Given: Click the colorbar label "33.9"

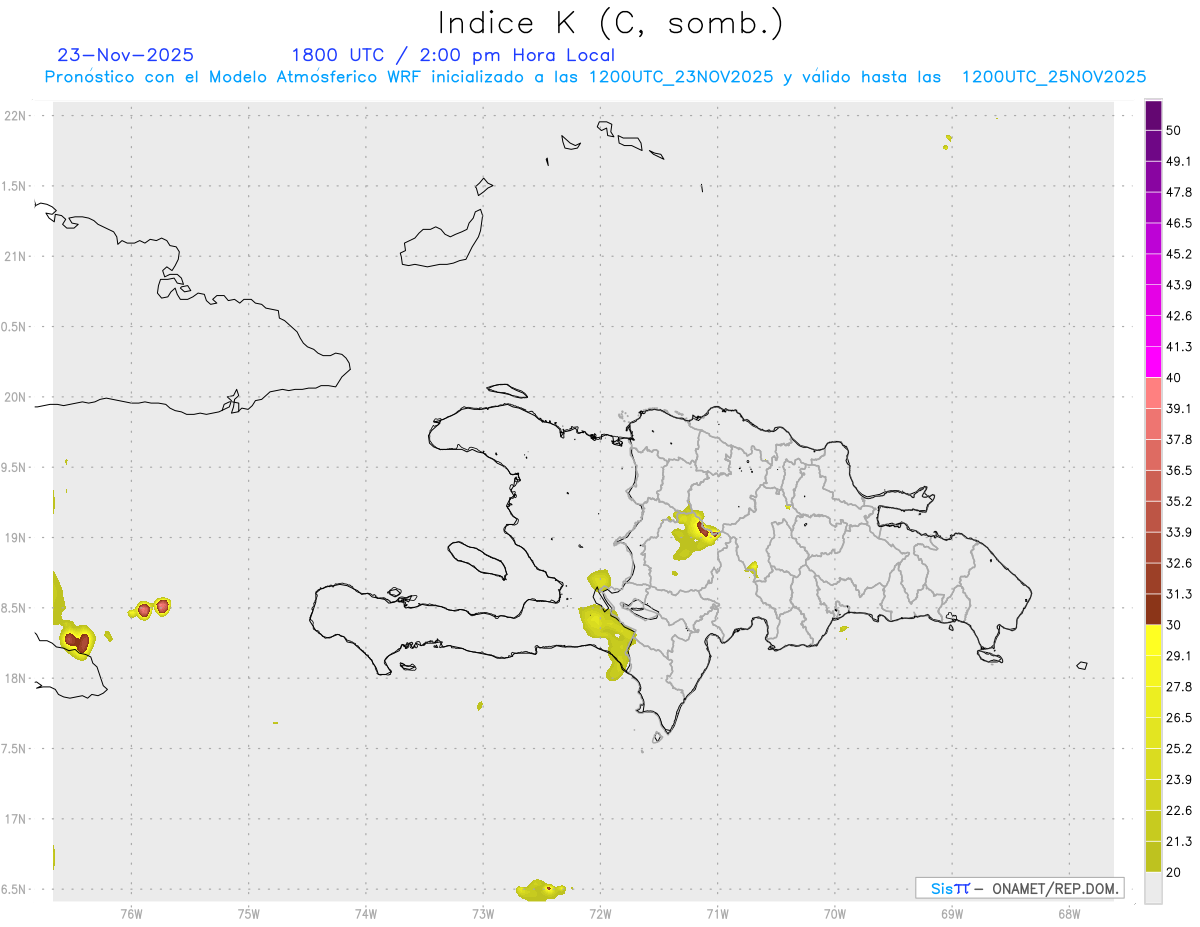Looking at the screenshot, I should [1179, 532].
